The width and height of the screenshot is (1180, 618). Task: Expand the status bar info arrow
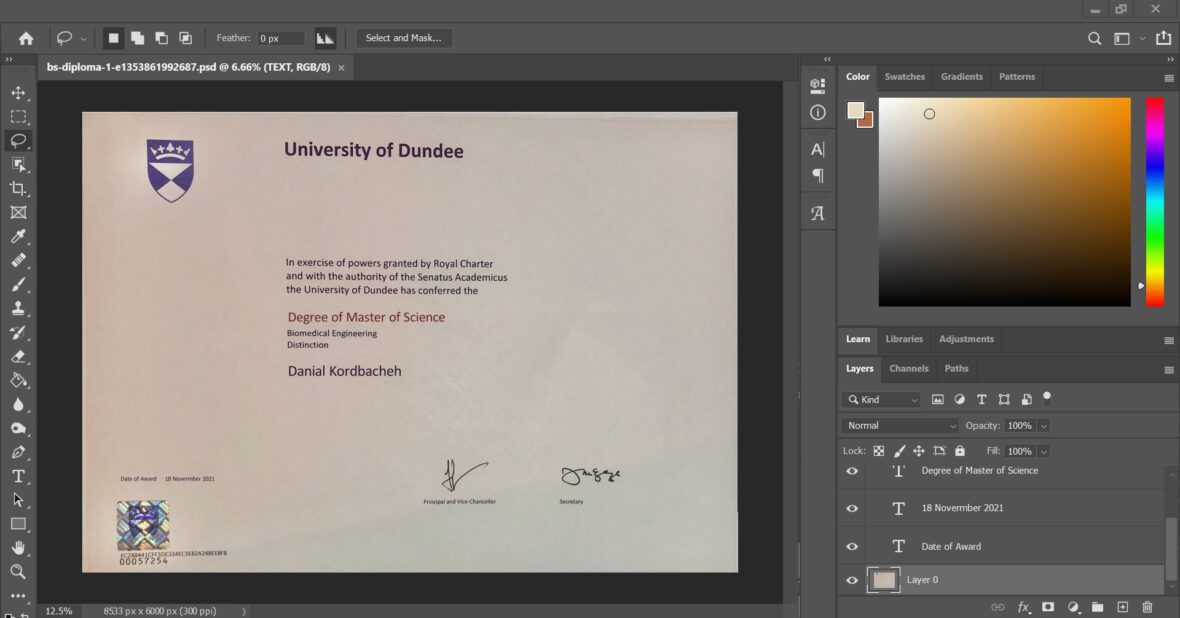point(244,611)
